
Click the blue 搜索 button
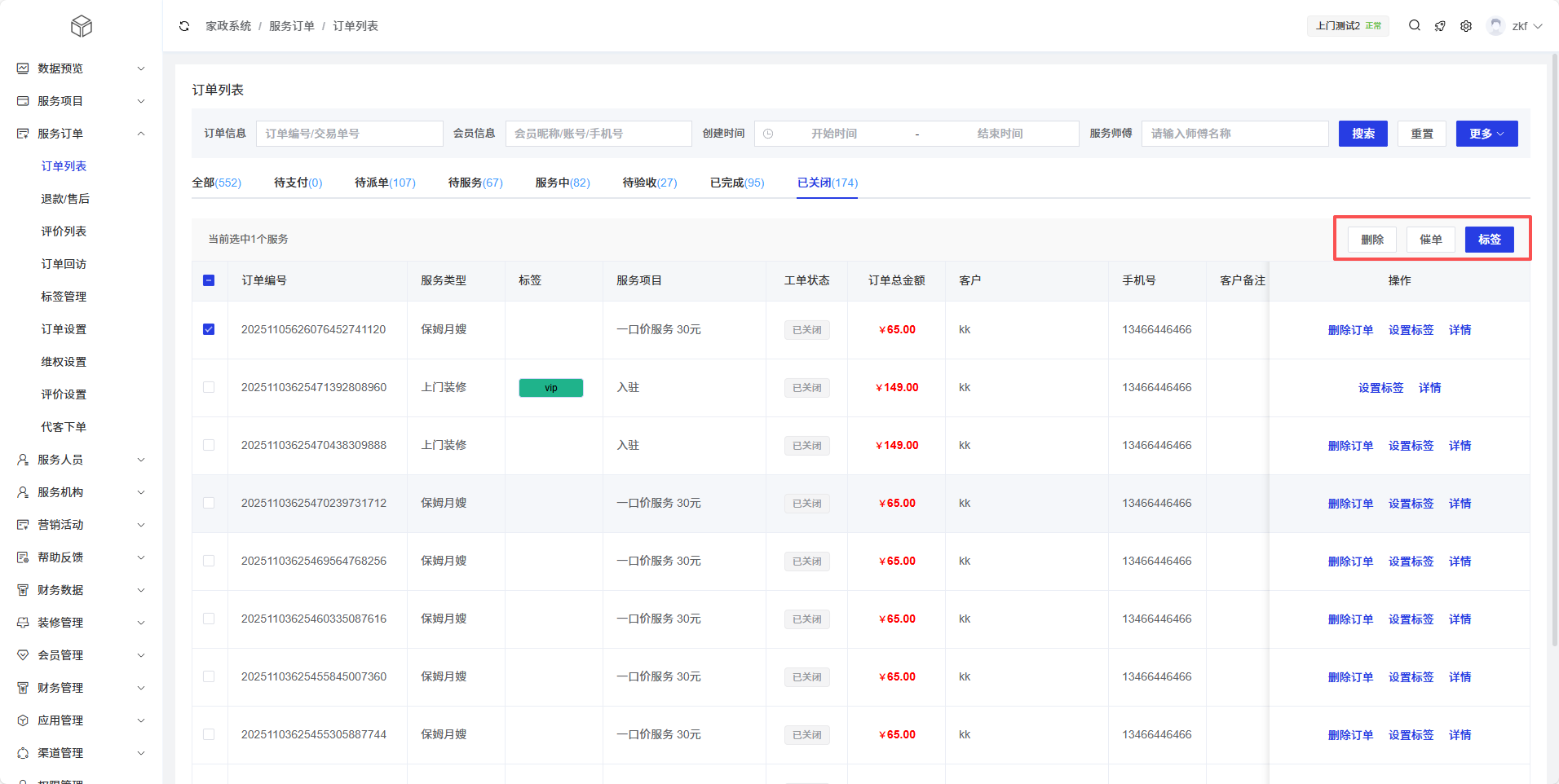coord(1362,134)
